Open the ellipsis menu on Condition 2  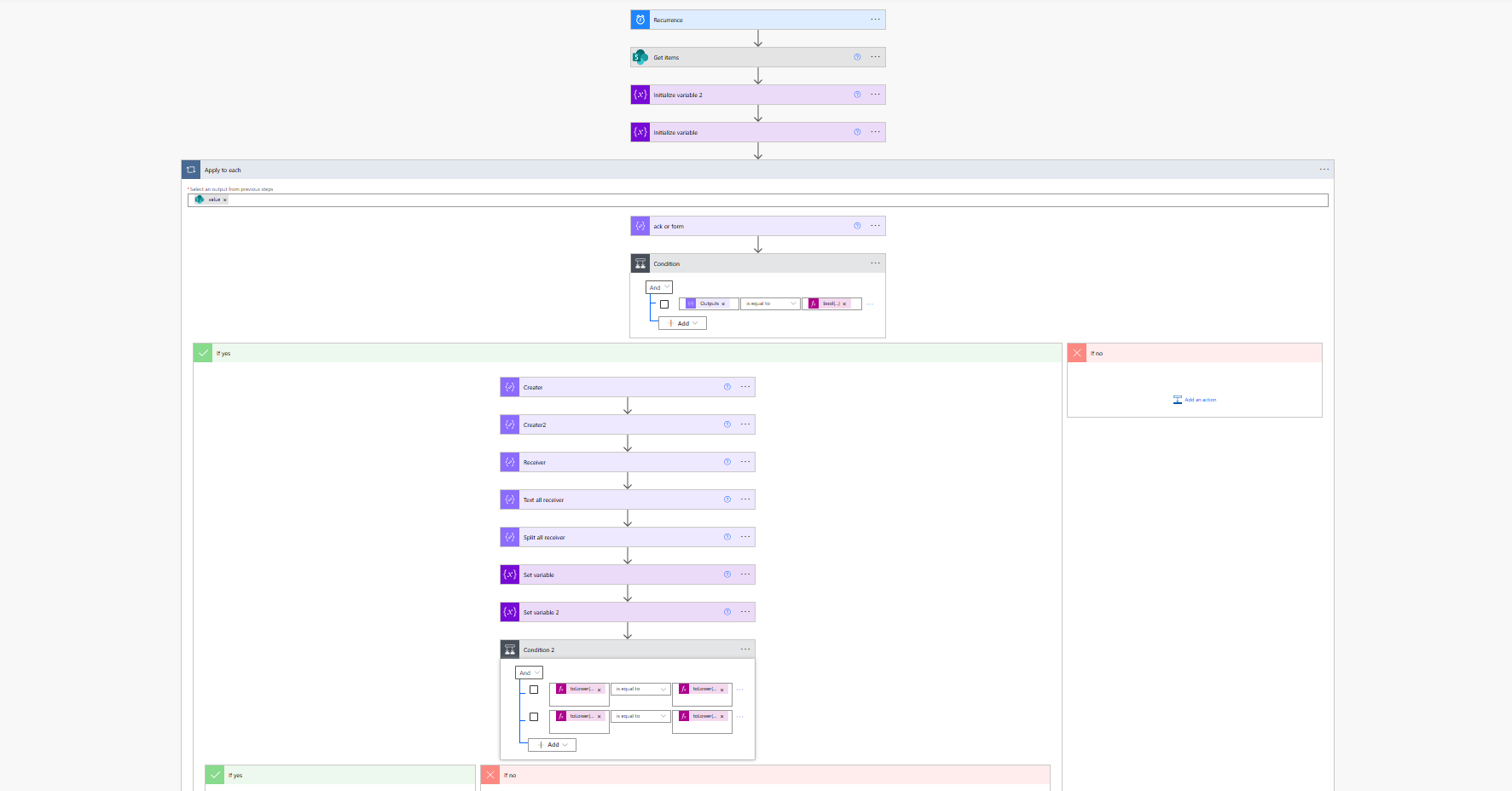point(745,650)
